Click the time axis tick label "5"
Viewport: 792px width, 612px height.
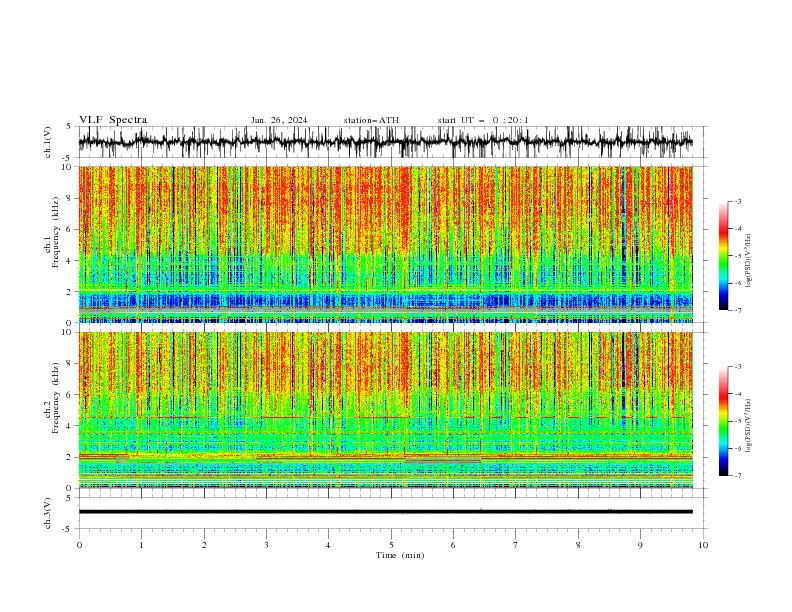391,545
